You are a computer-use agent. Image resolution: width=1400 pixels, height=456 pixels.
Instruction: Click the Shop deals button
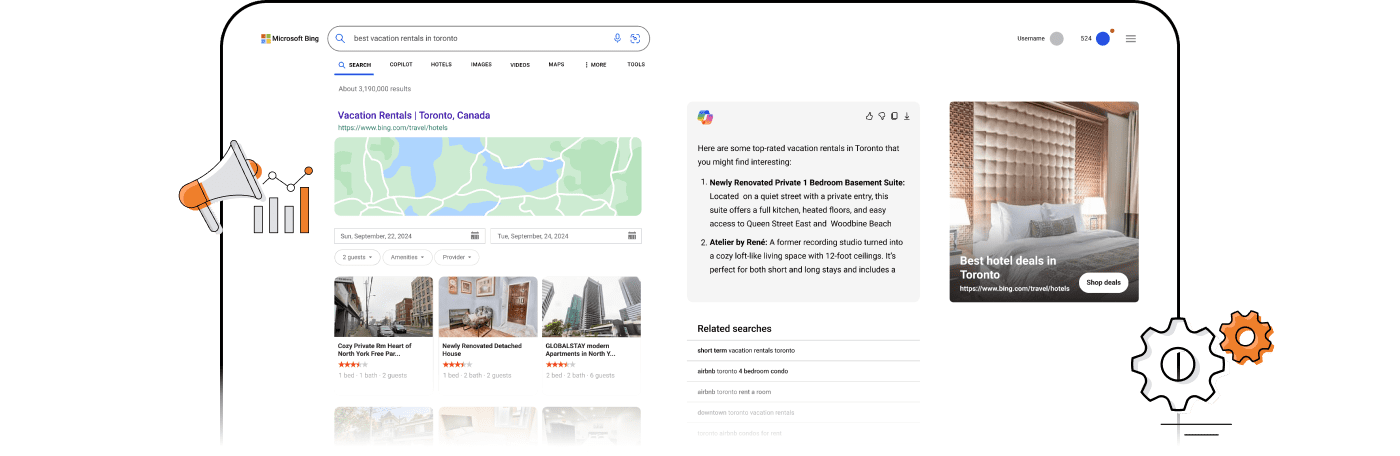coord(1103,282)
